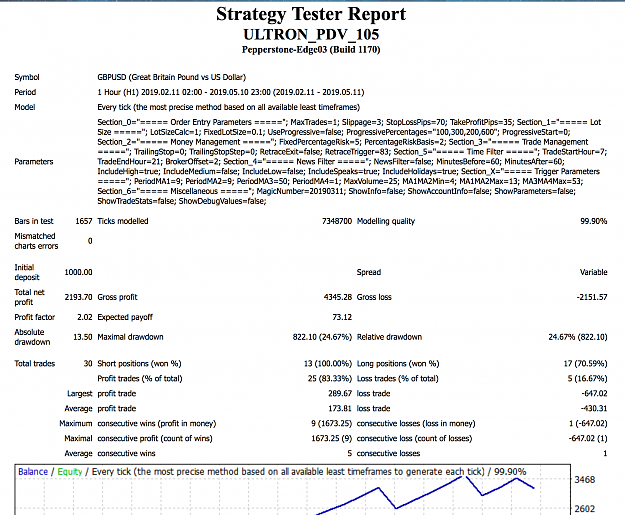Click the average profit trade value 173.81
Image resolution: width=625 pixels, height=515 pixels.
(340, 409)
